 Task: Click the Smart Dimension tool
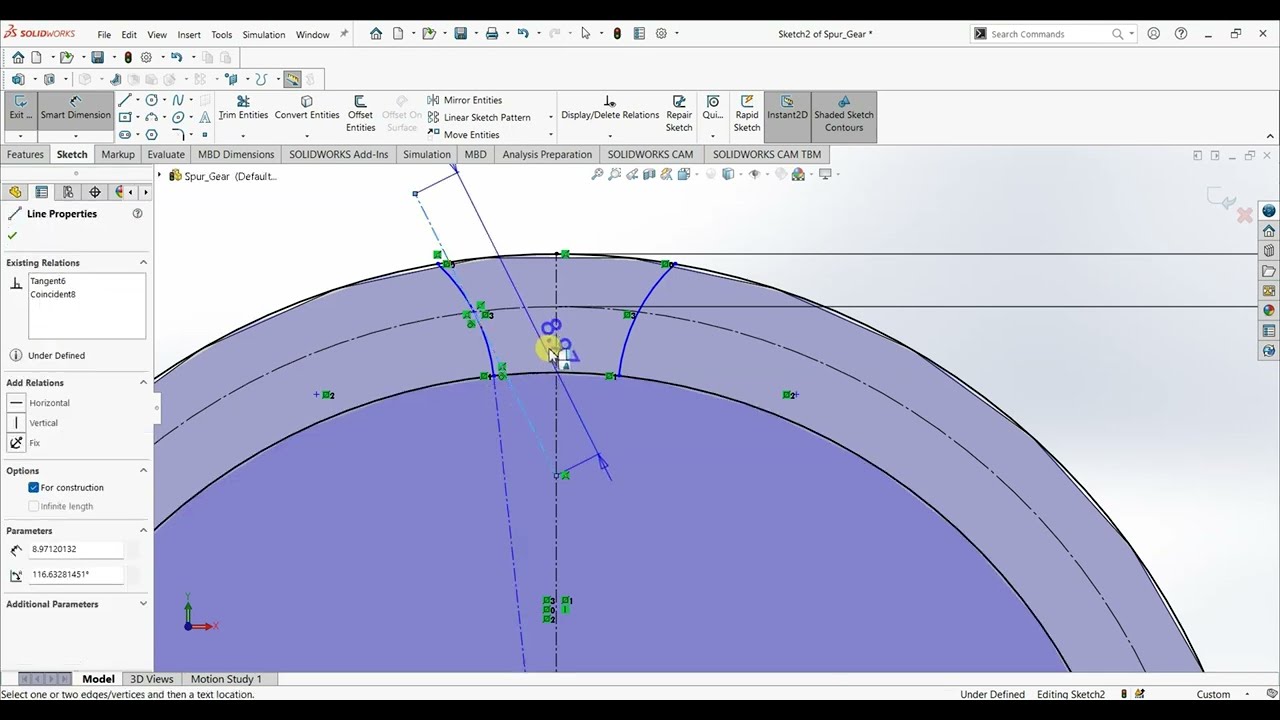pos(75,107)
